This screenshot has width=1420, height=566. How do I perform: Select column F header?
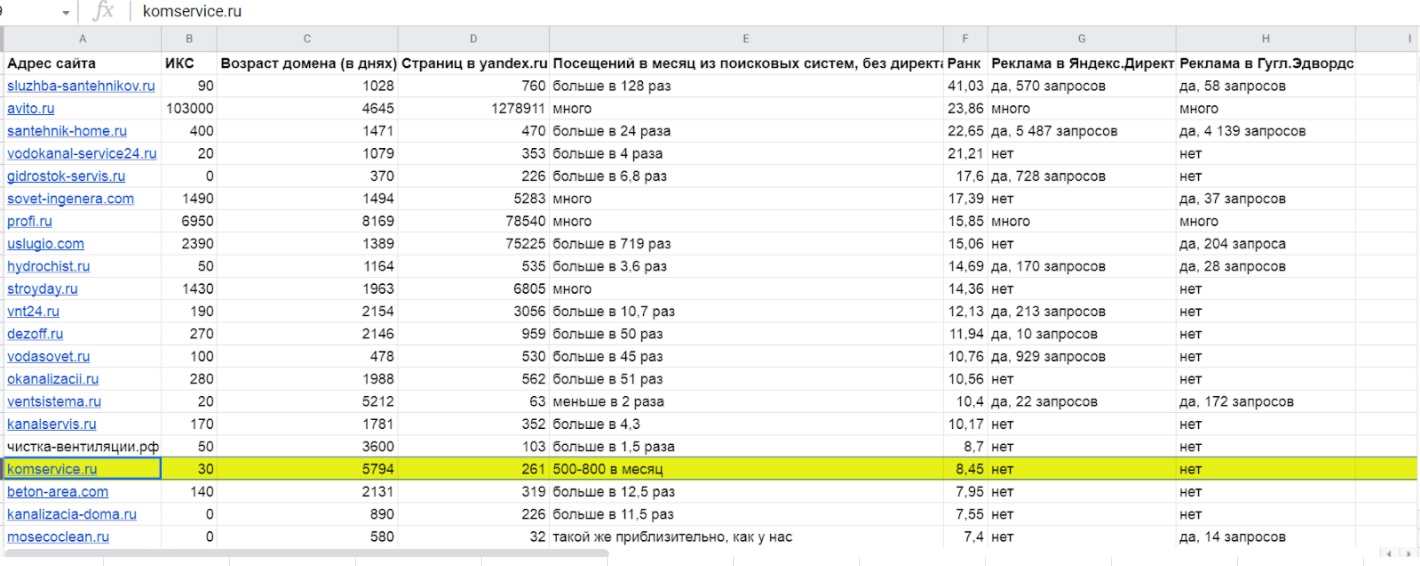966,38
